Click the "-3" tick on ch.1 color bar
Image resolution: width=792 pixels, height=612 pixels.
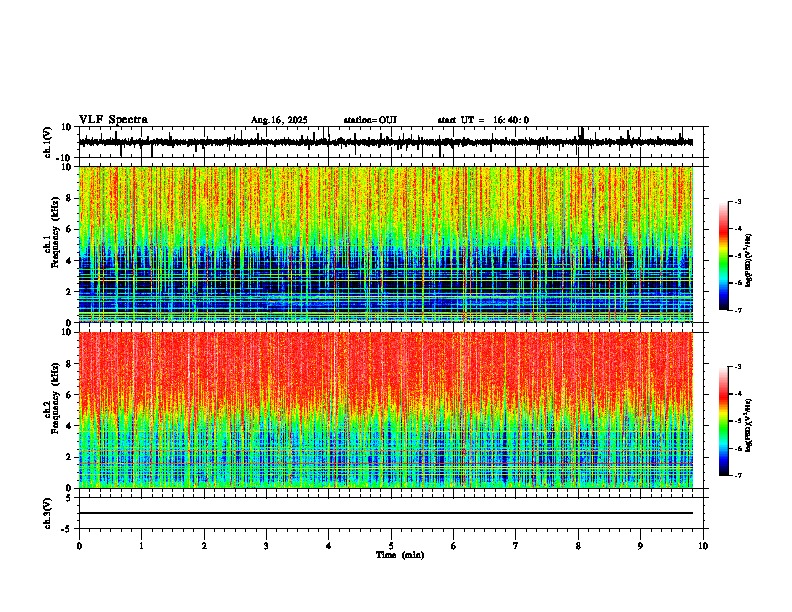(x=738, y=202)
